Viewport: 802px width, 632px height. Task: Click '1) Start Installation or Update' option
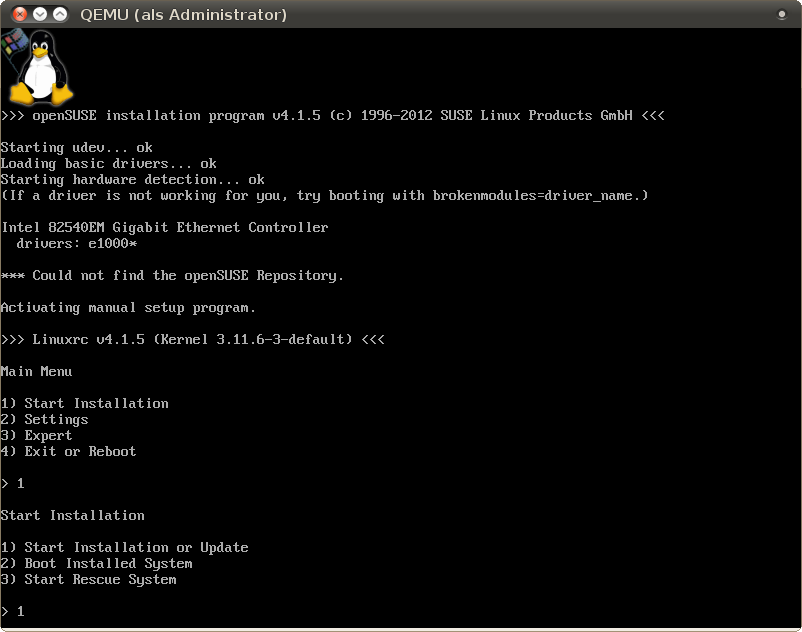coord(125,547)
